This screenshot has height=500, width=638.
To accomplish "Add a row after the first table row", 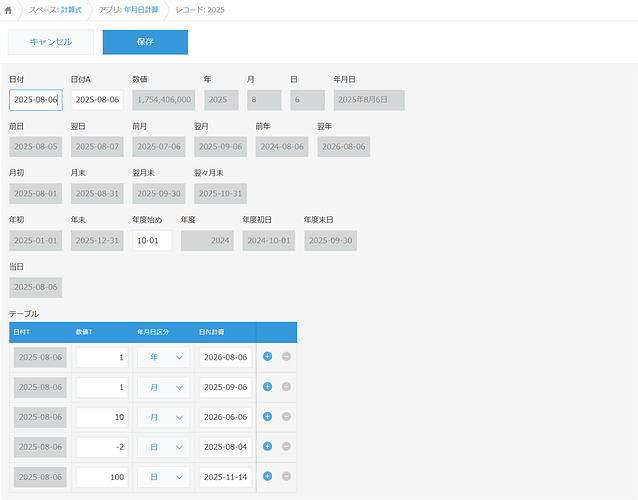I will pyautogui.click(x=267, y=357).
